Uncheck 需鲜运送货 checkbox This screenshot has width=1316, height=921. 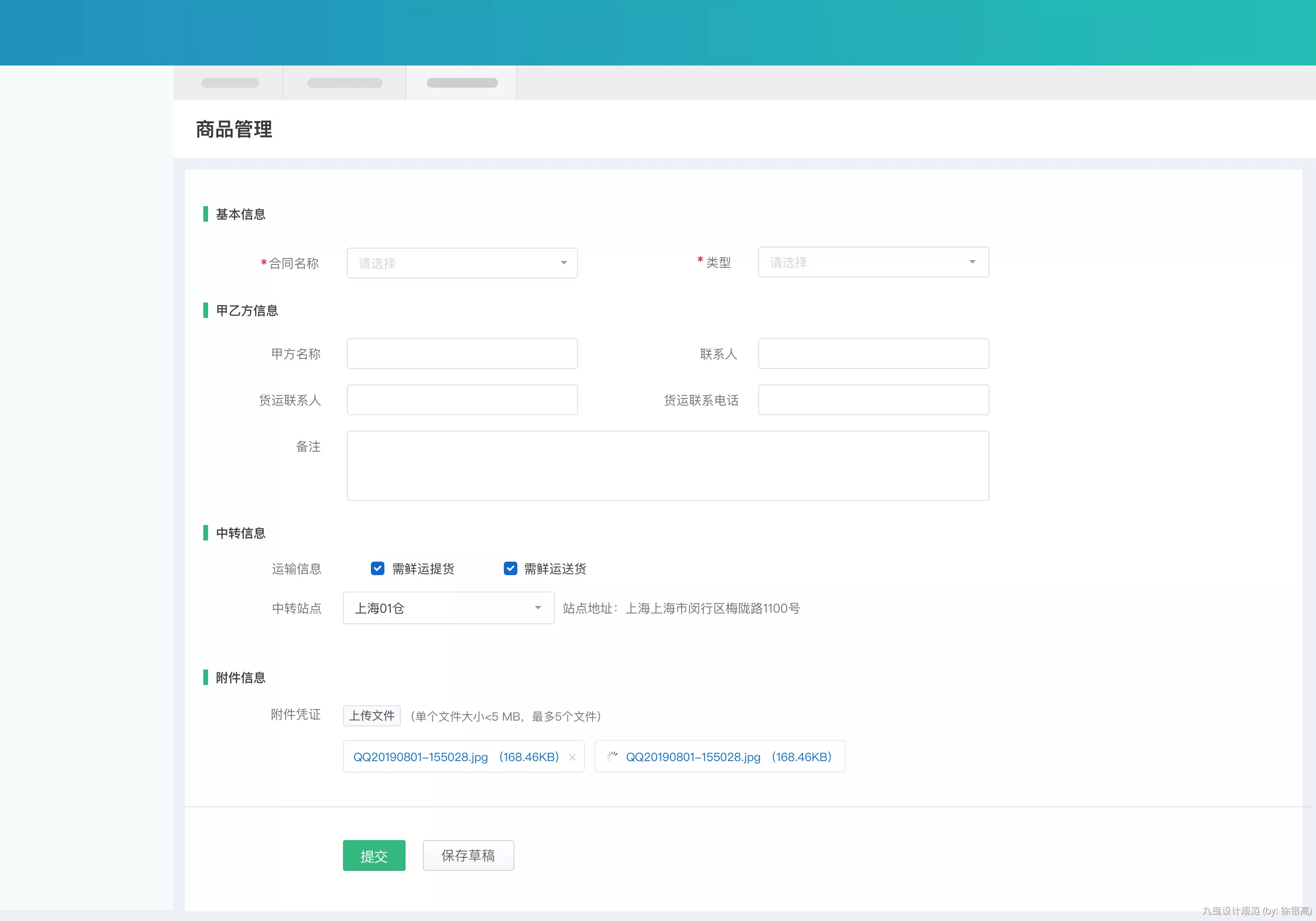click(510, 568)
